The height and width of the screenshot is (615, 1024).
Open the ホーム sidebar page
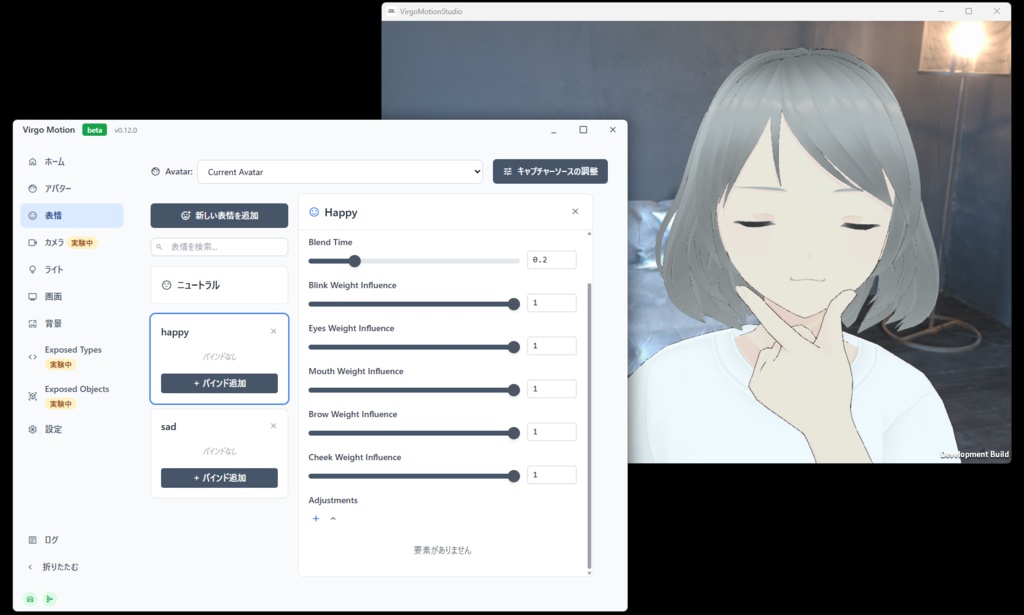(x=72, y=161)
